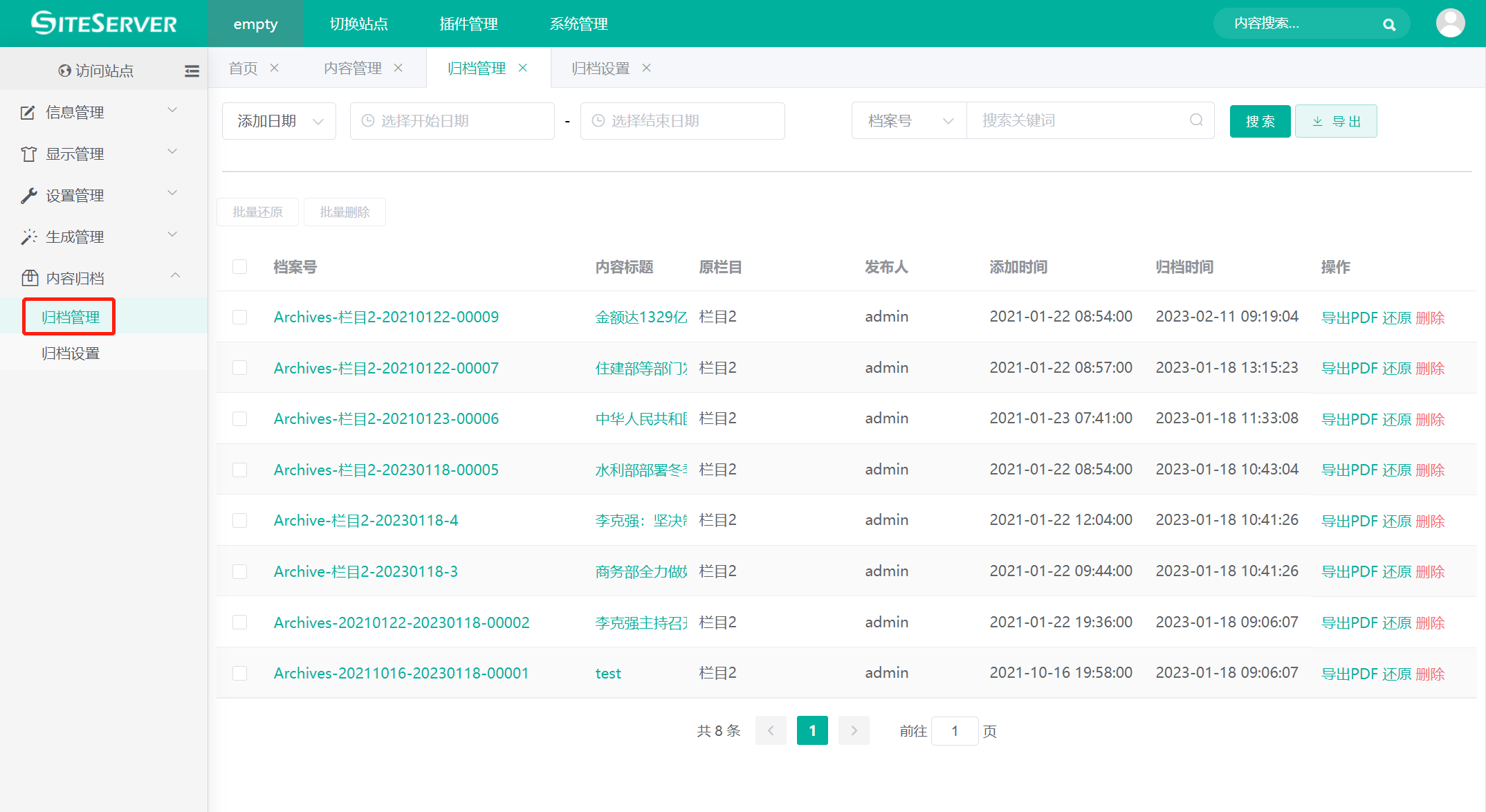This screenshot has height=812, width=1486.
Task: Collapse sidebar with hamburger icon
Action: coord(192,71)
